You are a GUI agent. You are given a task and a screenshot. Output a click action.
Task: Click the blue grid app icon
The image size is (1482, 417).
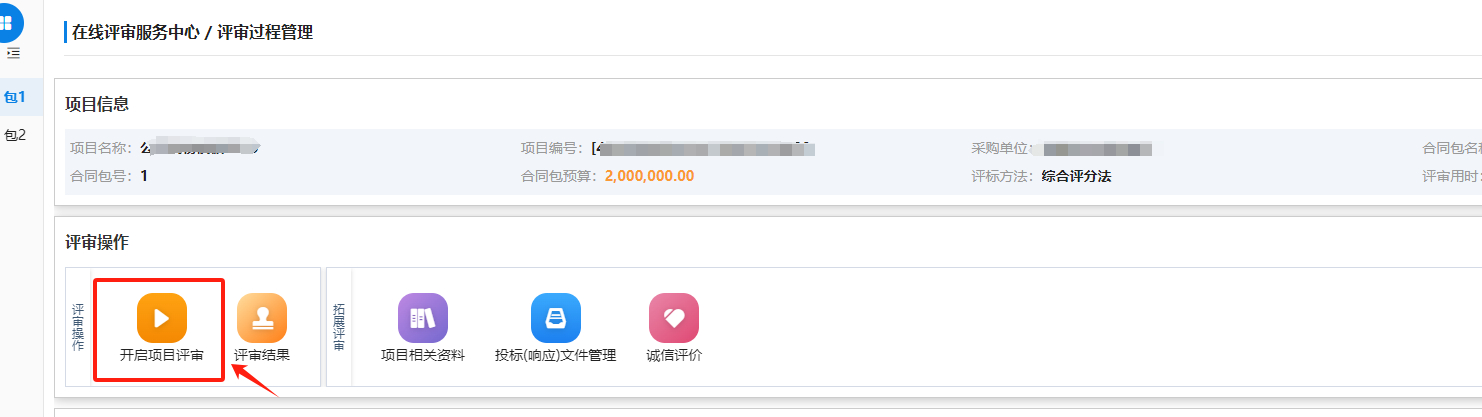point(6,22)
